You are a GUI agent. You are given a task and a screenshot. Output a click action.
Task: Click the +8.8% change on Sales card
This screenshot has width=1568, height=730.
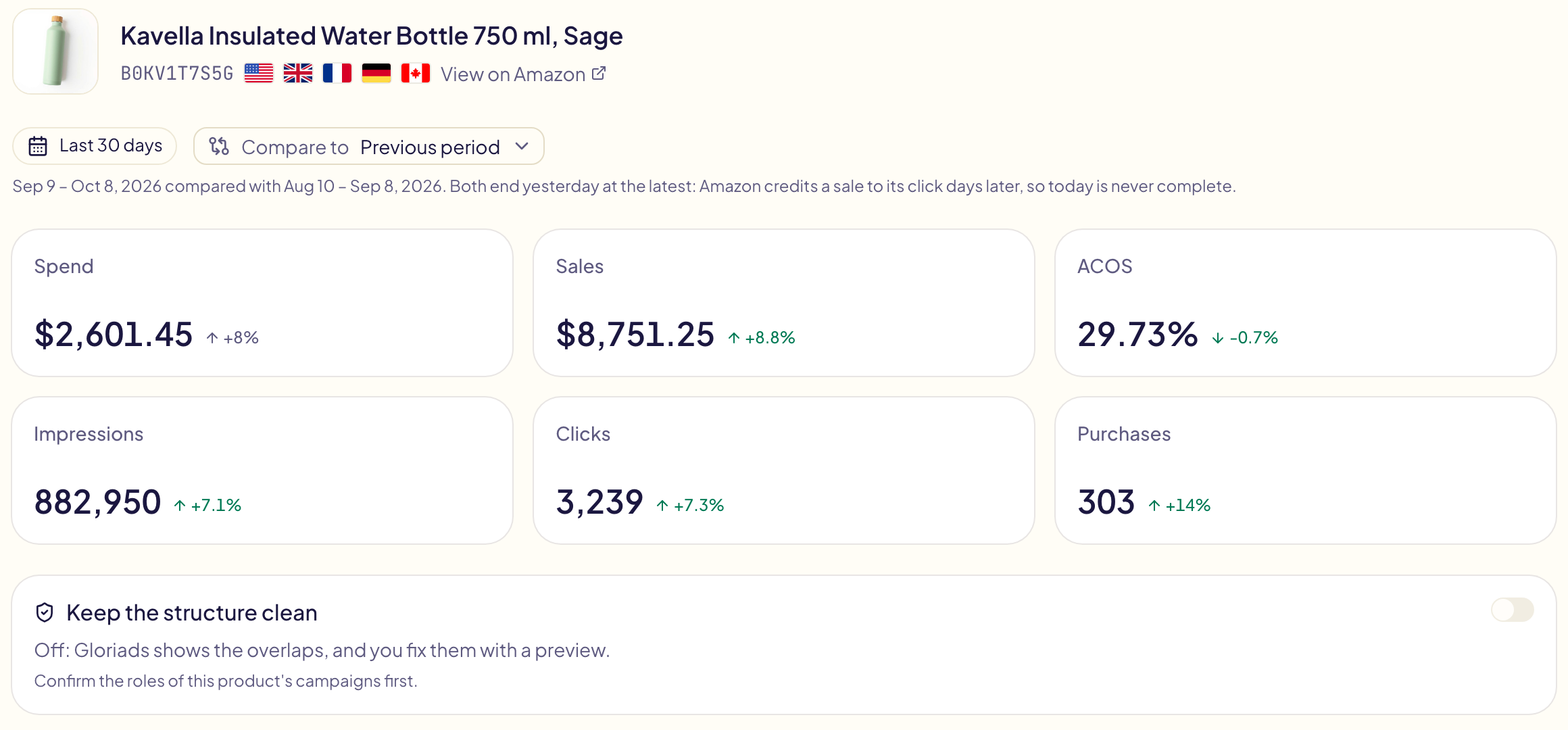point(762,337)
